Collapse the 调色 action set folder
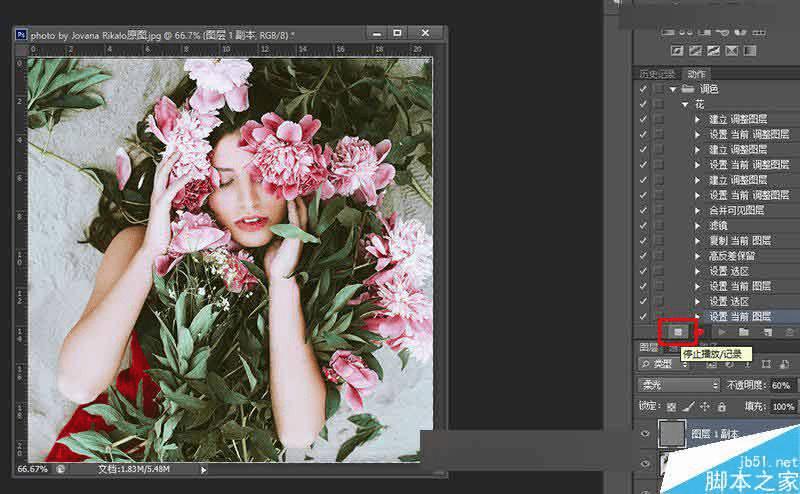 tap(674, 89)
